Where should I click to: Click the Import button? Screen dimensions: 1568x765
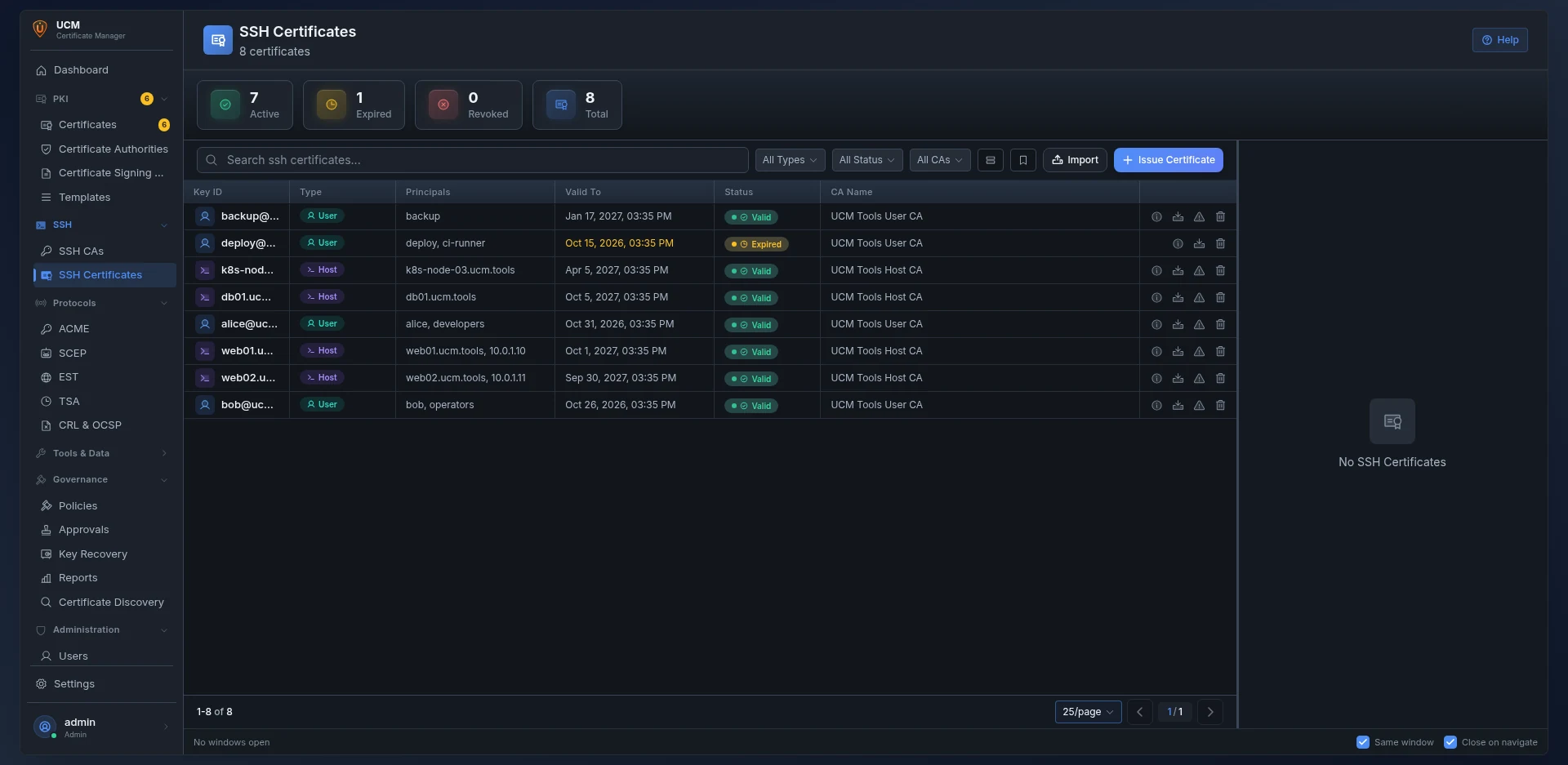1075,160
